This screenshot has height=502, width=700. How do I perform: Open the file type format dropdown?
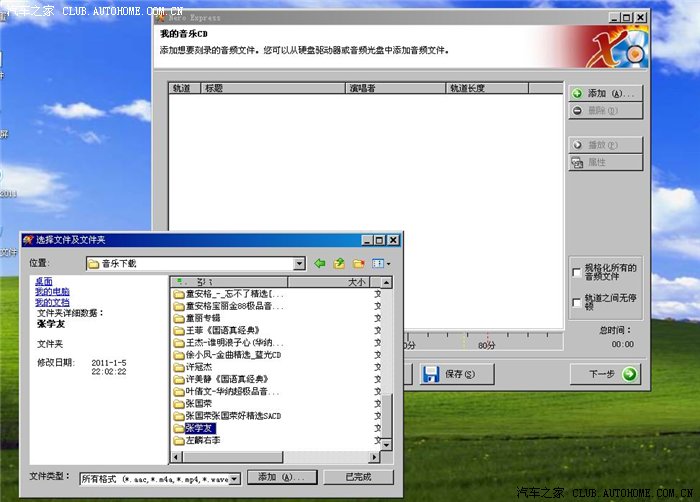235,478
